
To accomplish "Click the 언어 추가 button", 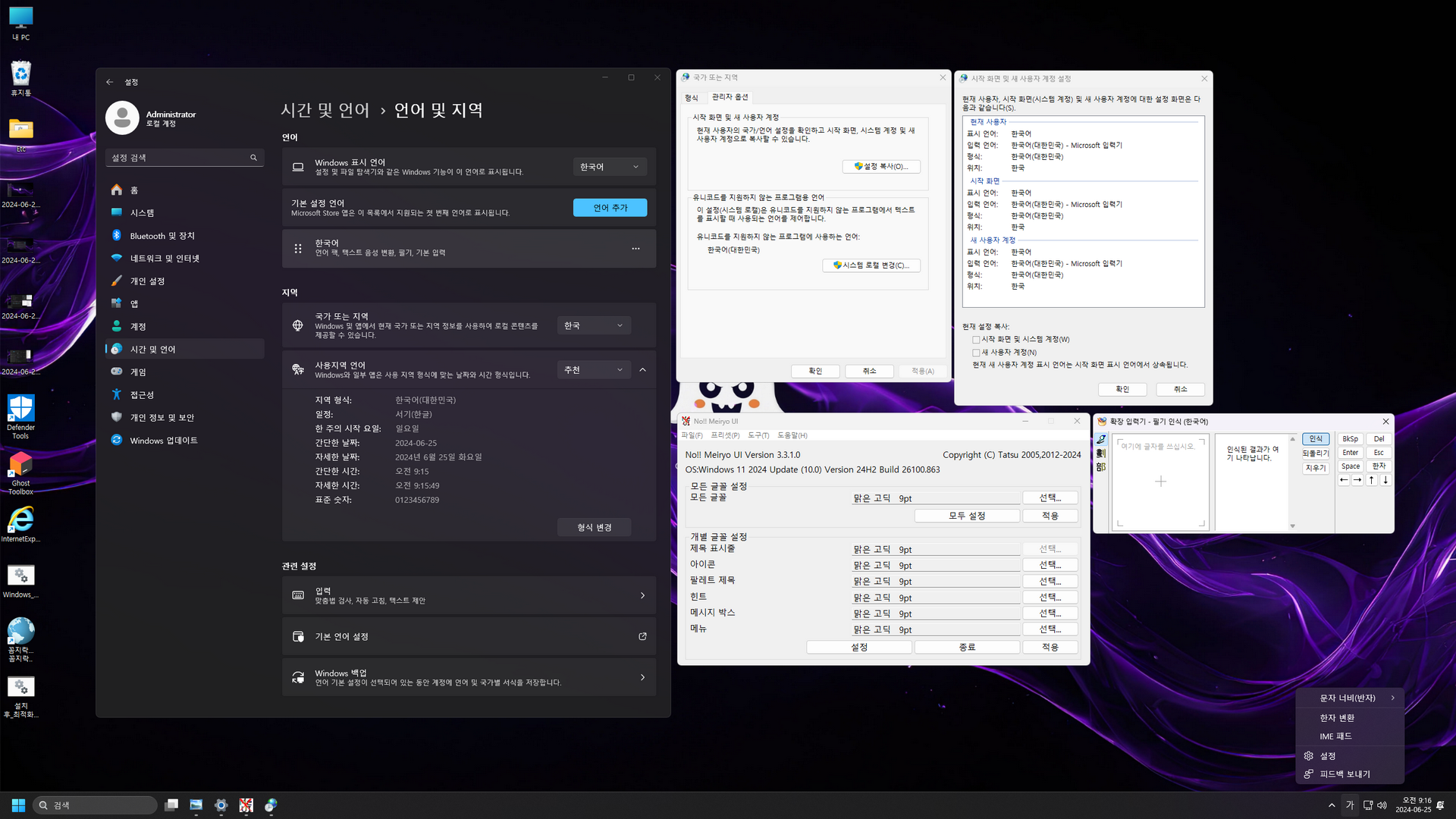I will (610, 208).
